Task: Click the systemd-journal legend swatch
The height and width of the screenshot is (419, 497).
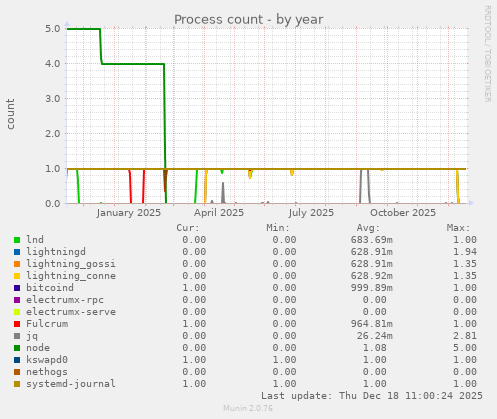Action: tap(17, 384)
